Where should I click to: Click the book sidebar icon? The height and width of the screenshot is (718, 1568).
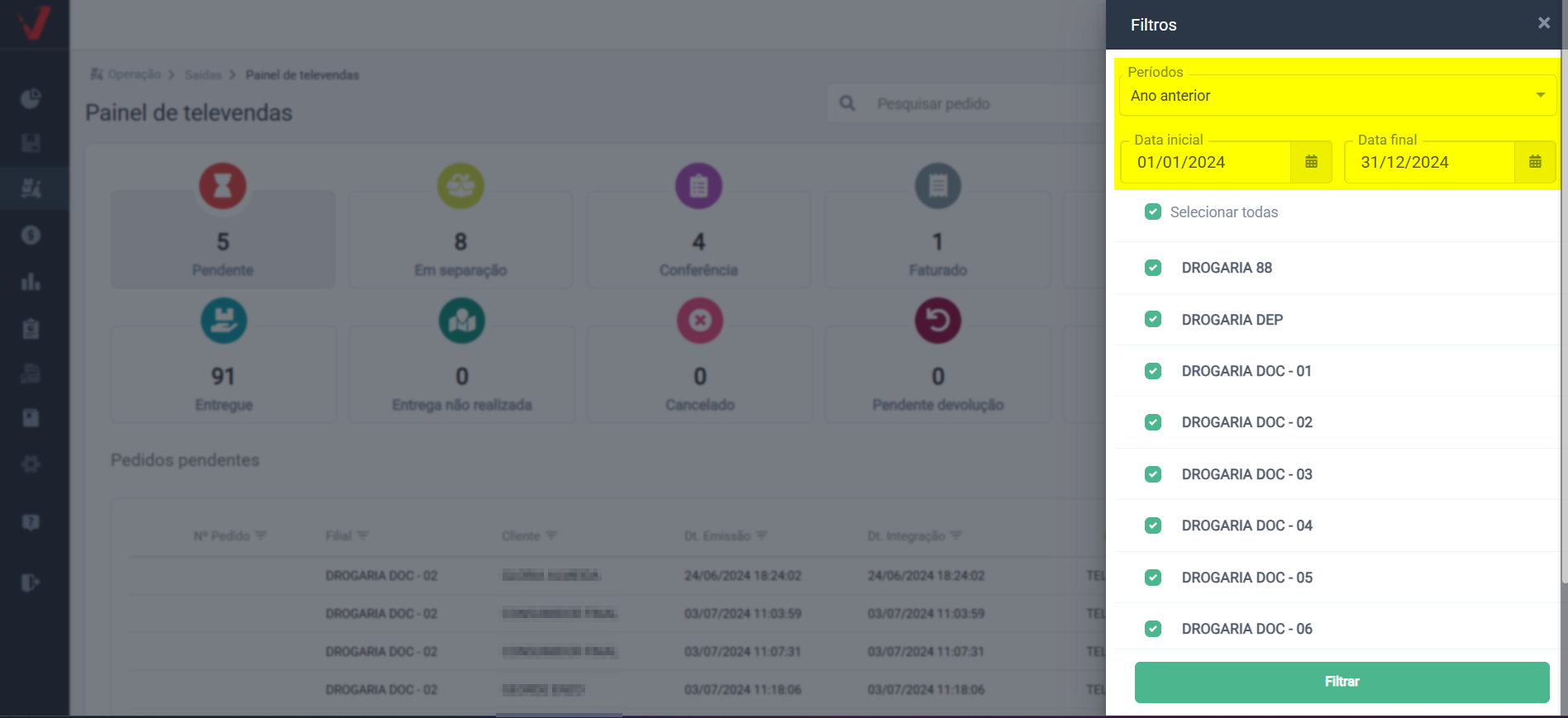click(31, 418)
